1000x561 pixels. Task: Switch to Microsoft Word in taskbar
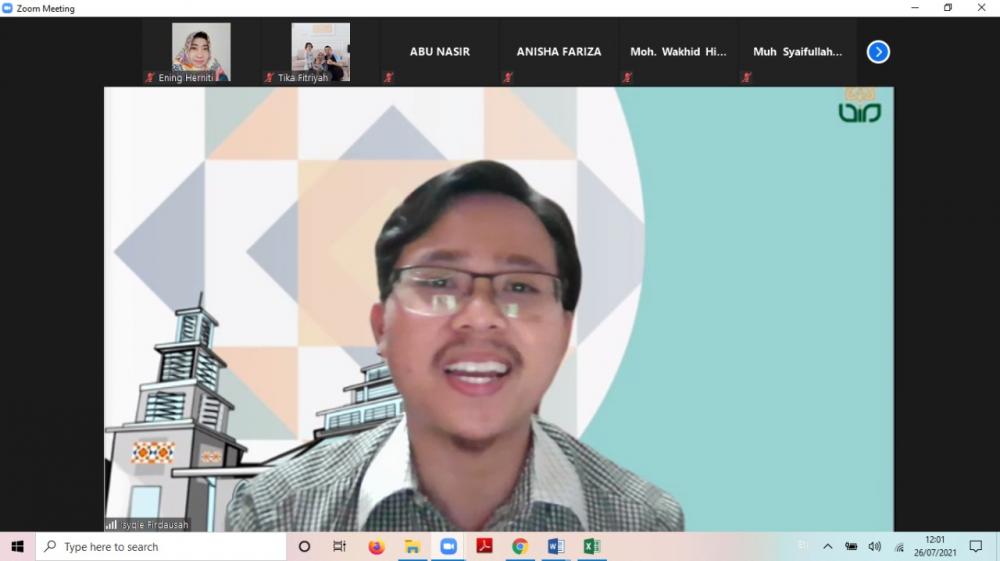pos(556,547)
